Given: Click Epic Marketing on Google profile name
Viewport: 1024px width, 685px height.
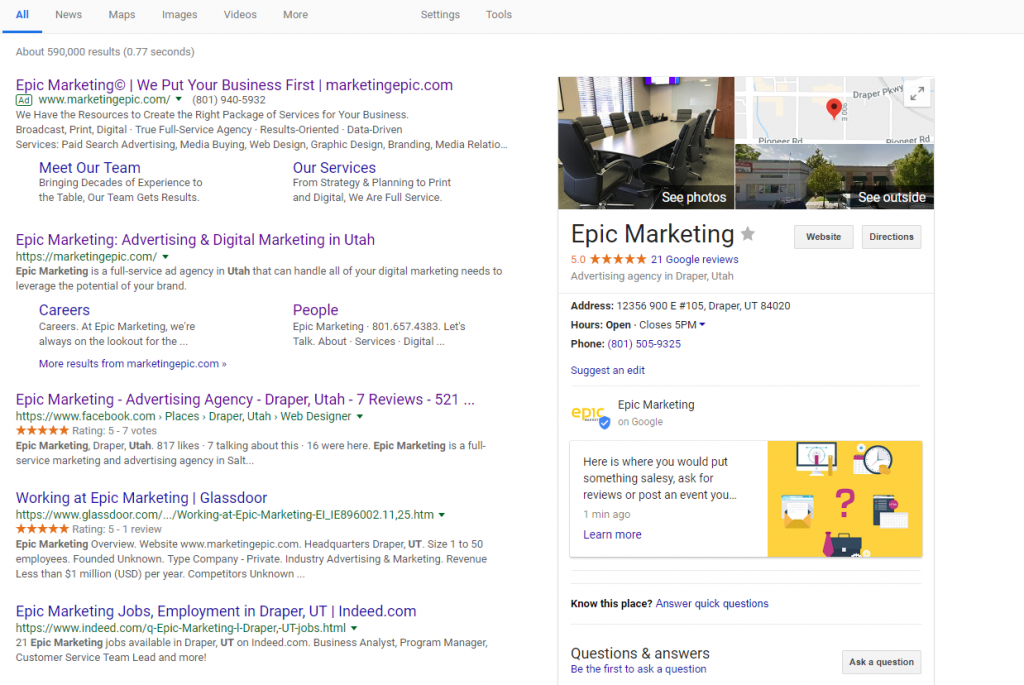Looking at the screenshot, I should pos(656,405).
